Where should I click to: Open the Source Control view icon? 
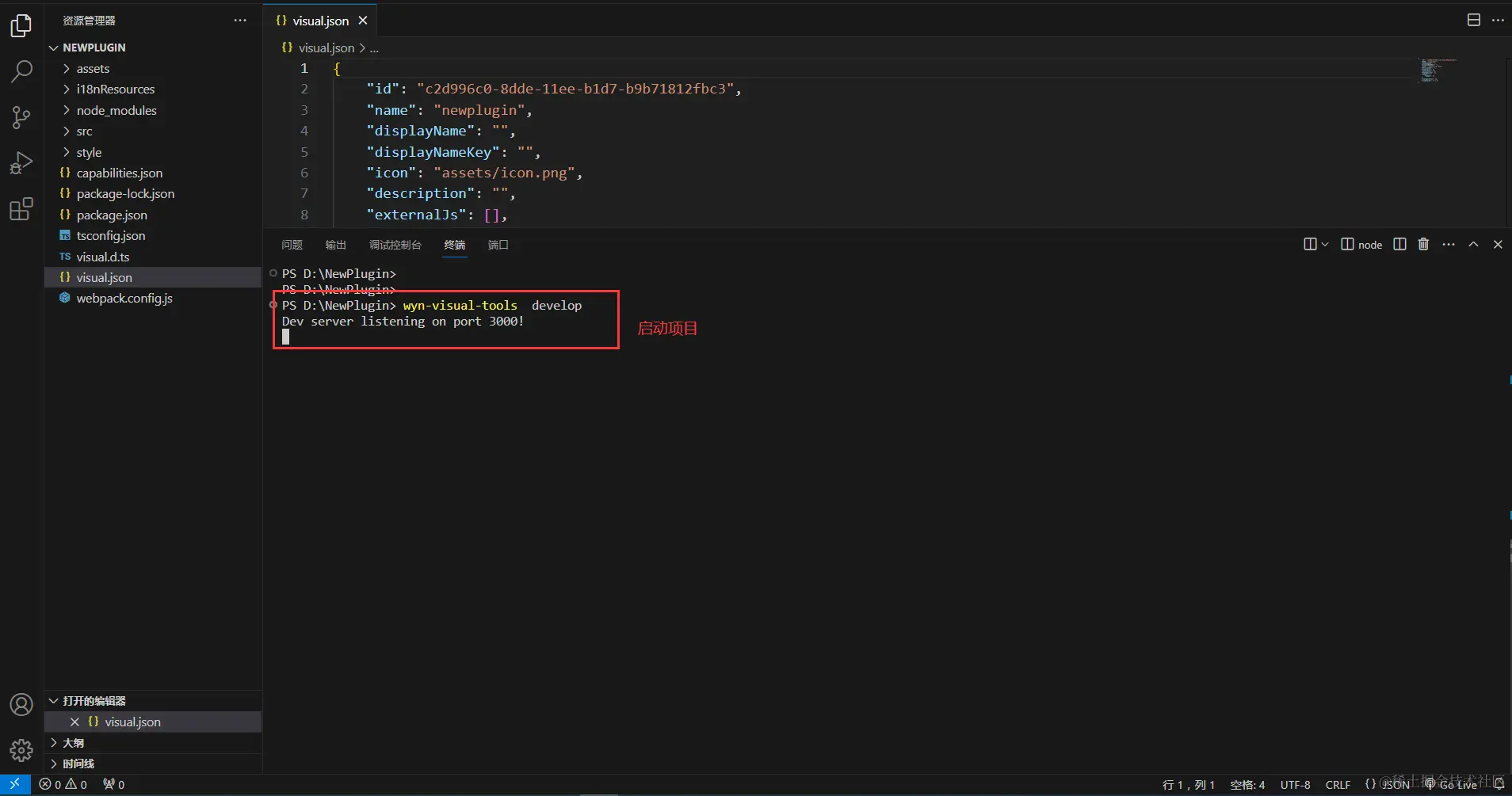click(21, 118)
